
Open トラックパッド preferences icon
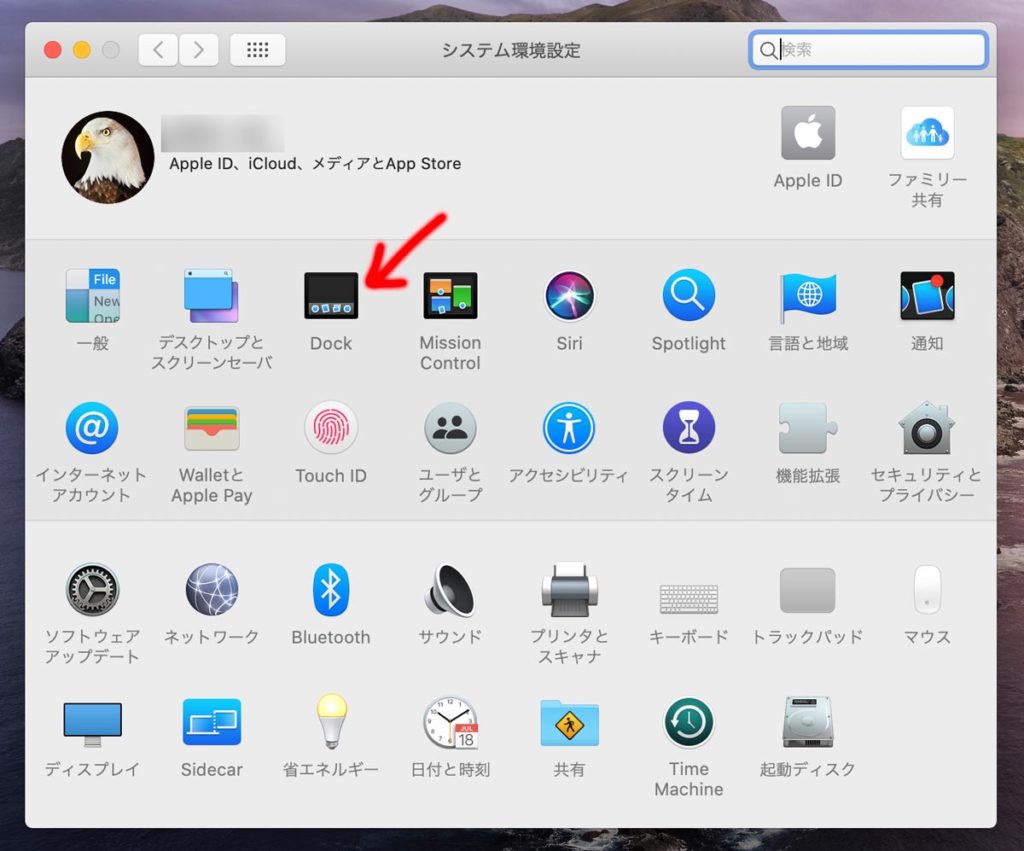(x=808, y=590)
